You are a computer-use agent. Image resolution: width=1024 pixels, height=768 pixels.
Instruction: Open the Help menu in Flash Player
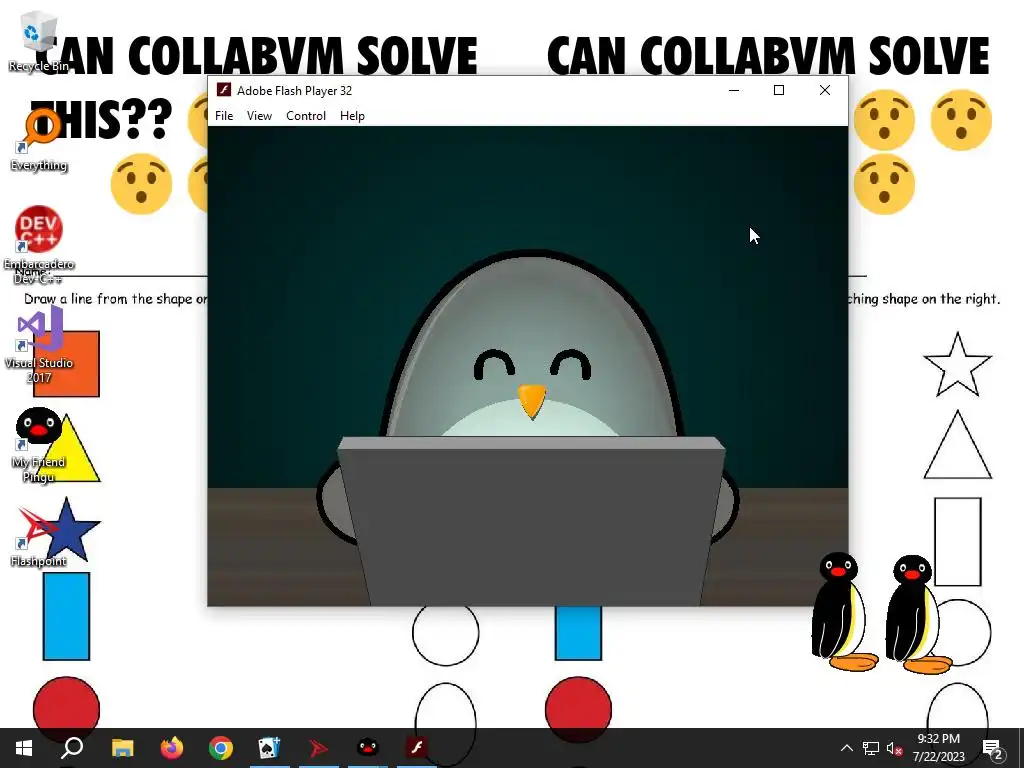pos(352,116)
